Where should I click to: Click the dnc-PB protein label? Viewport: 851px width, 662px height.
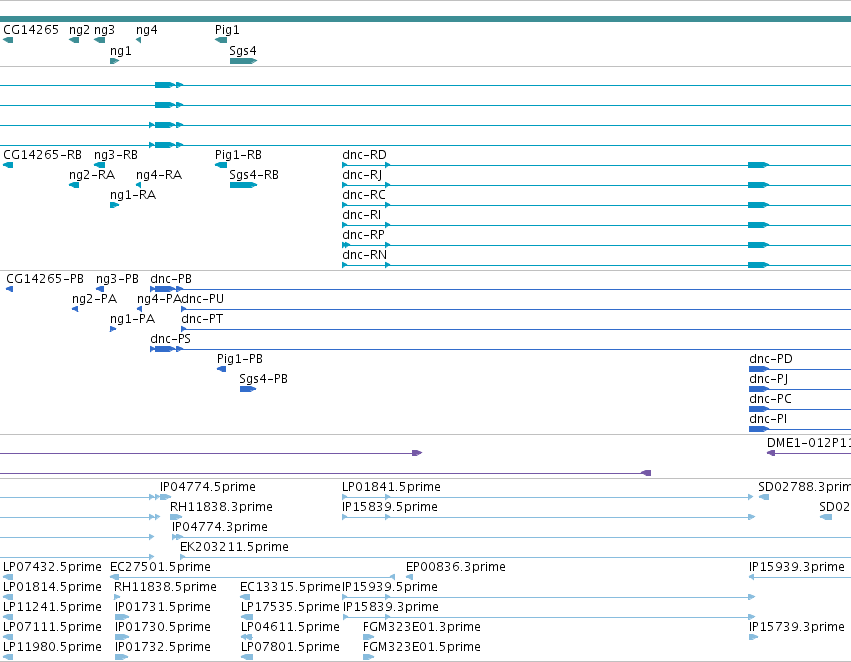[x=171, y=279]
